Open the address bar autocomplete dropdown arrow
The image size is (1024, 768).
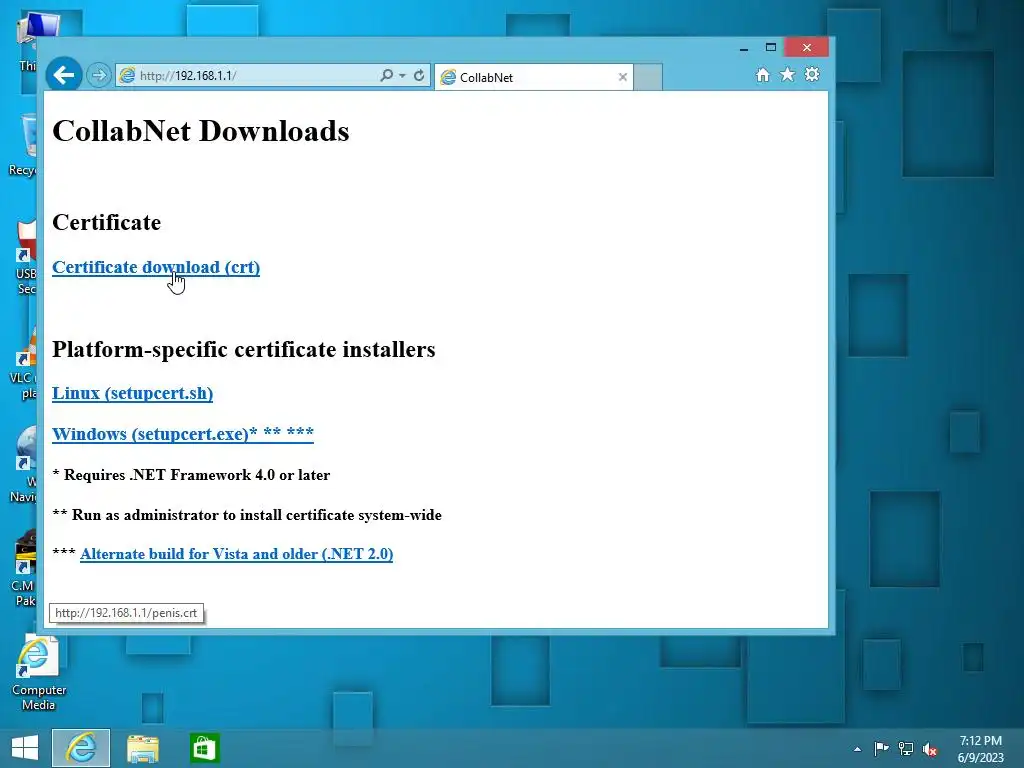(x=402, y=76)
